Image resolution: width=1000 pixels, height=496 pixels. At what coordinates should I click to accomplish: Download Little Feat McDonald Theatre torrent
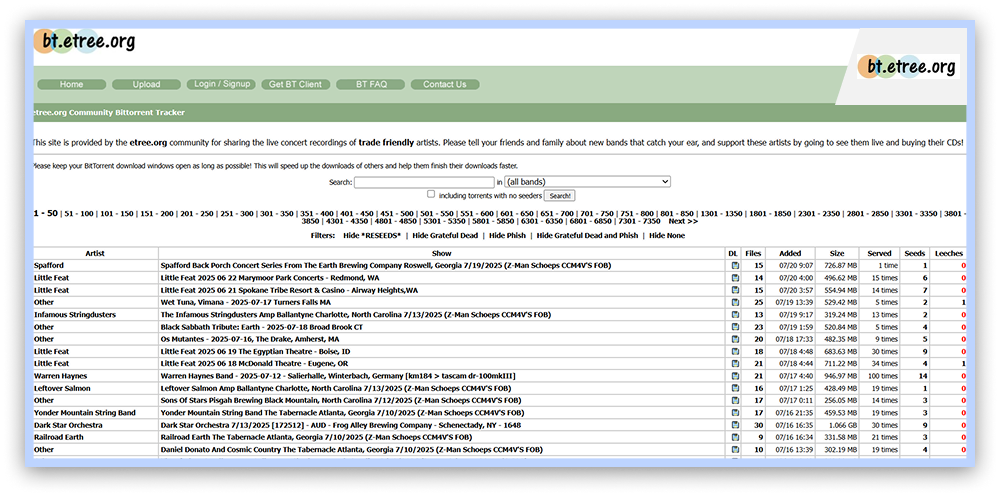735,363
